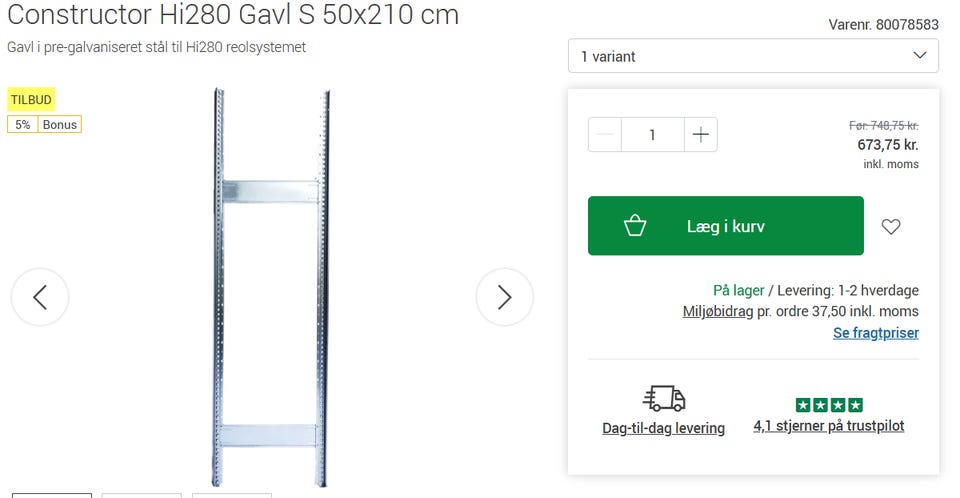Open the 1 variant dropdown
The image size is (960, 498).
753,56
